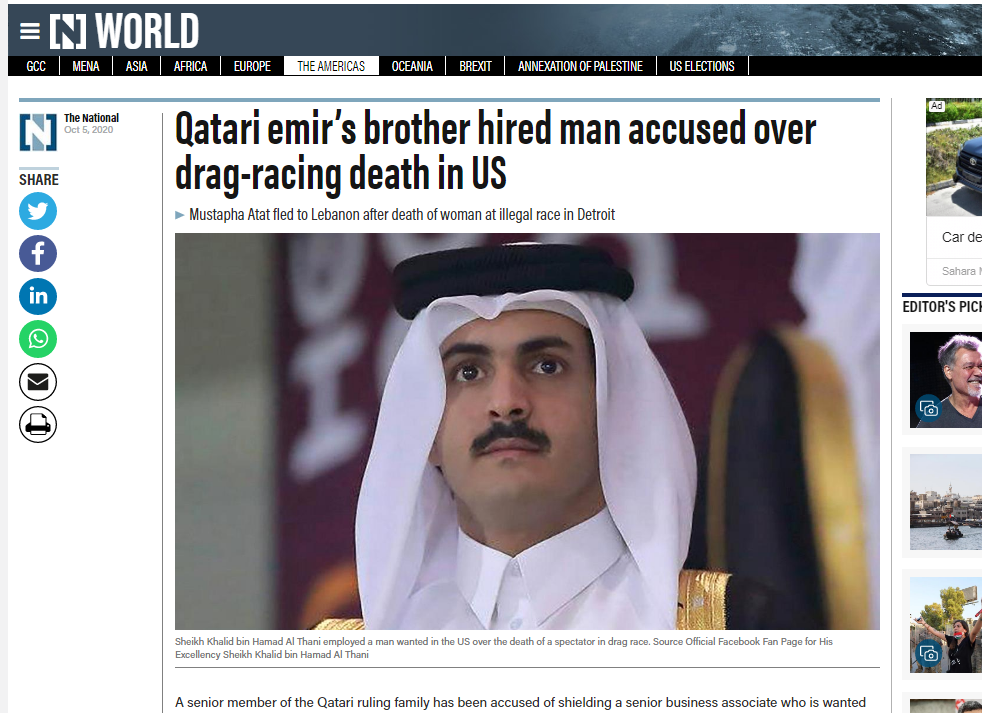Viewport: 982px width, 713px height.
Task: Share article on Facebook
Action: click(x=38, y=254)
